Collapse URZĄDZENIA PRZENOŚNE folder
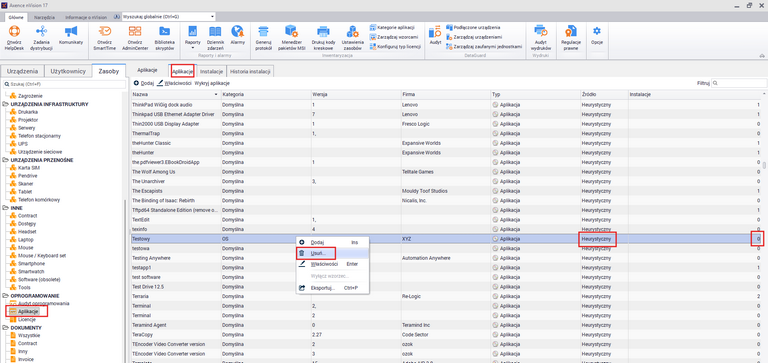Screen dimensions: 768x363 pyautogui.click(x=5, y=160)
